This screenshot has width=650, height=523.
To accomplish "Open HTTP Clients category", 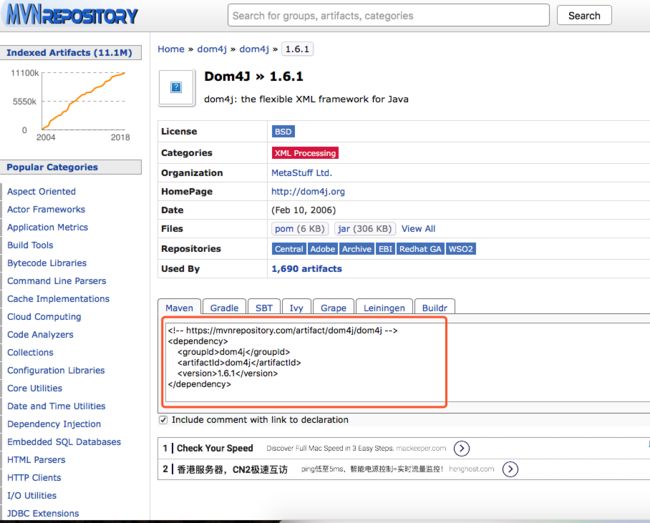I will (34, 477).
